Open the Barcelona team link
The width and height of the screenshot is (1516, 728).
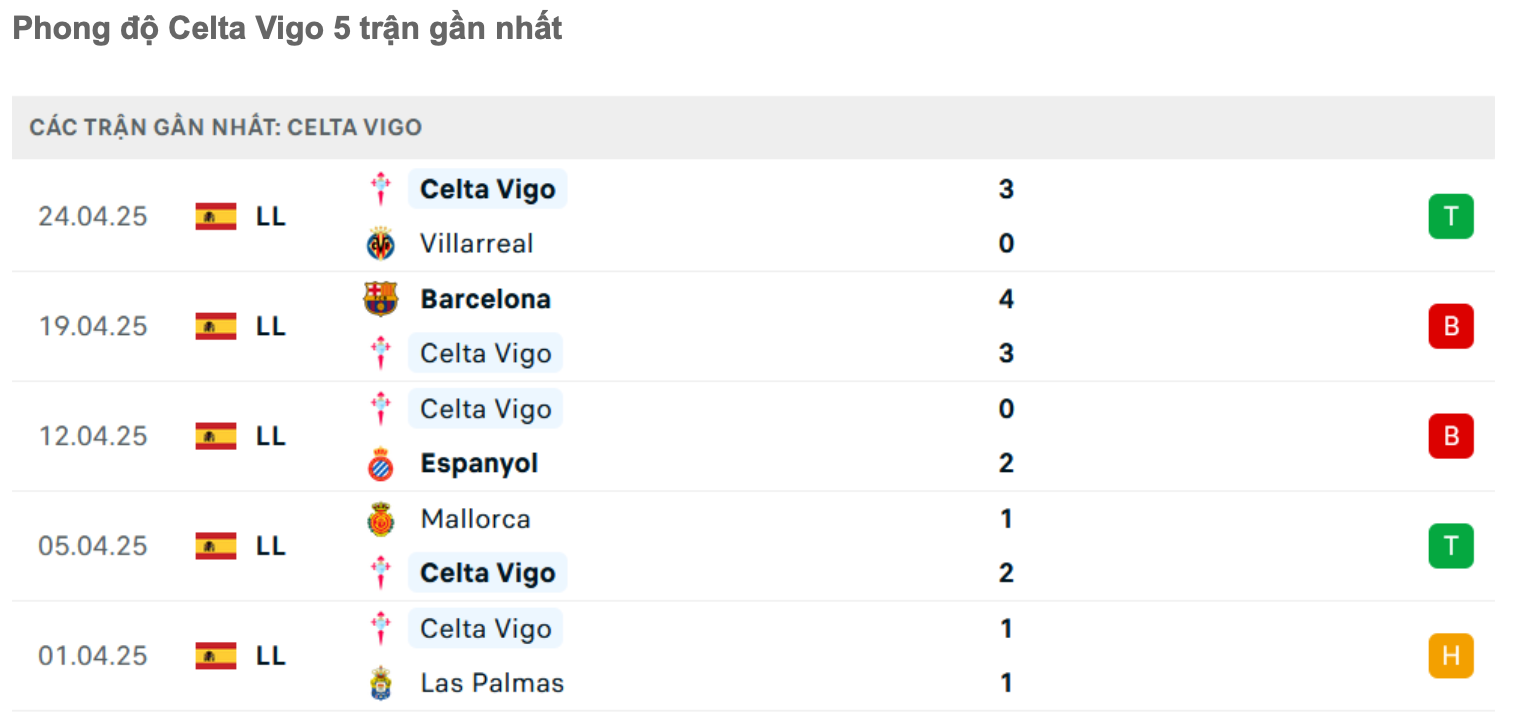tap(486, 299)
